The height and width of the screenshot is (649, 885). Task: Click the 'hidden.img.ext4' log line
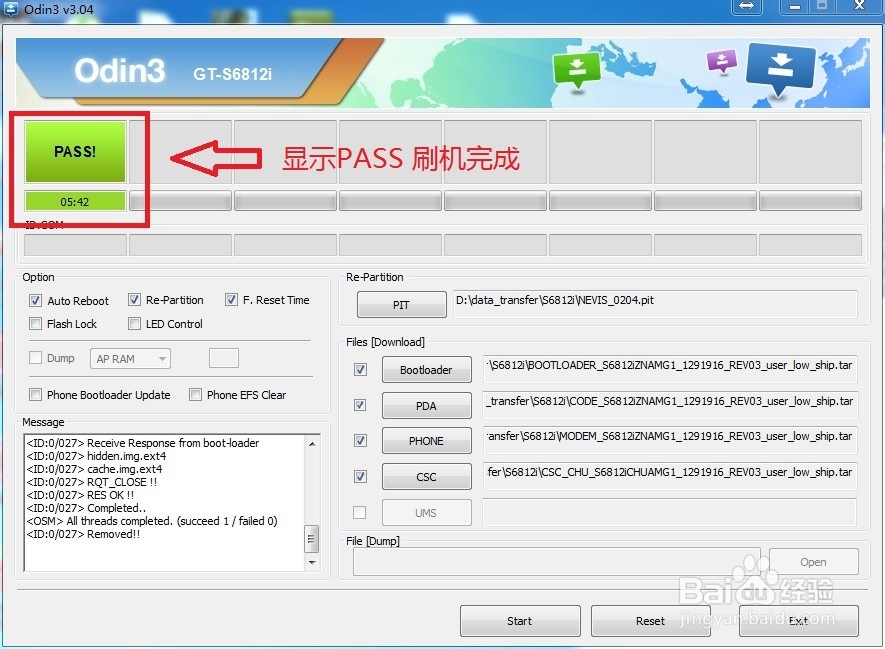coord(96,456)
